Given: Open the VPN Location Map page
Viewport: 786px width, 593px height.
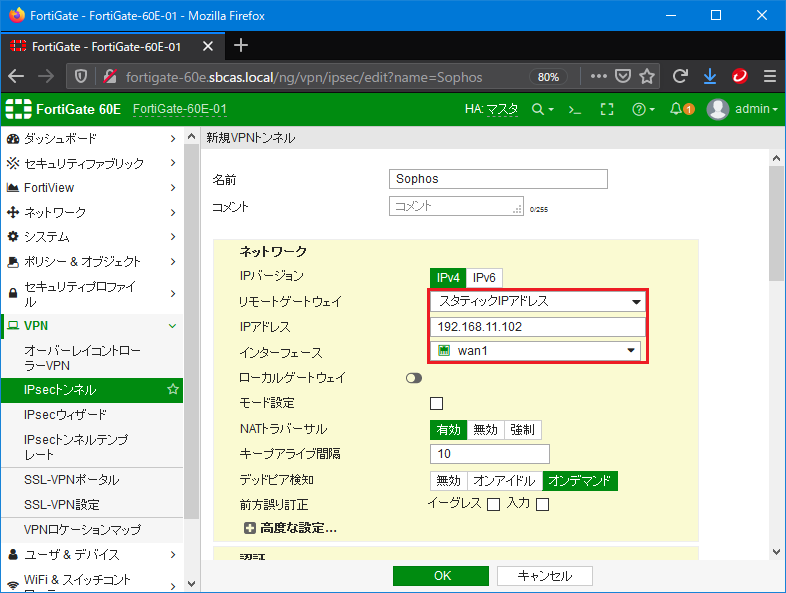Looking at the screenshot, I should coord(92,530).
